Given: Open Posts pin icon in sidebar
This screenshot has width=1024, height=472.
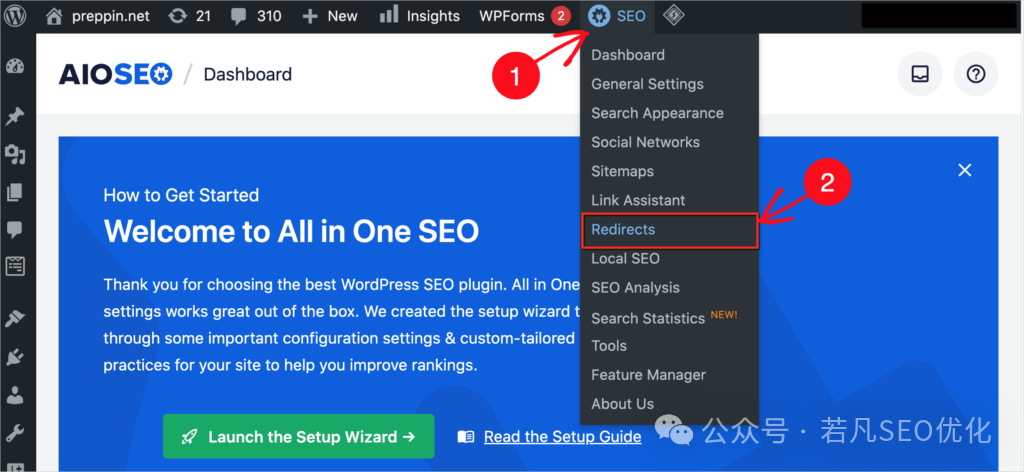Looking at the screenshot, I should (x=15, y=117).
